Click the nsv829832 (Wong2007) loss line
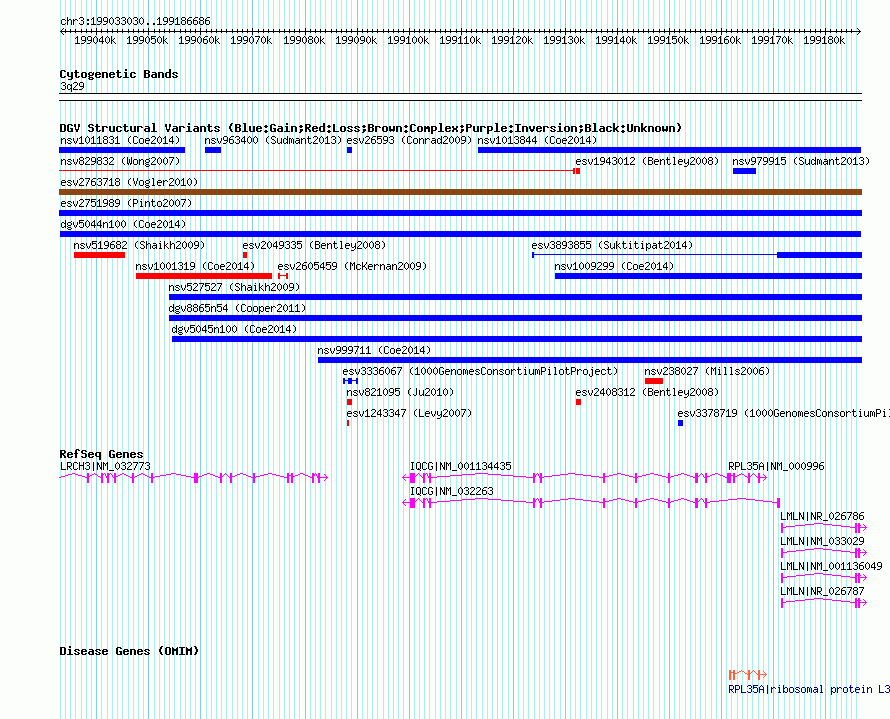Viewport: 890px width, 719px height. [x=317, y=171]
